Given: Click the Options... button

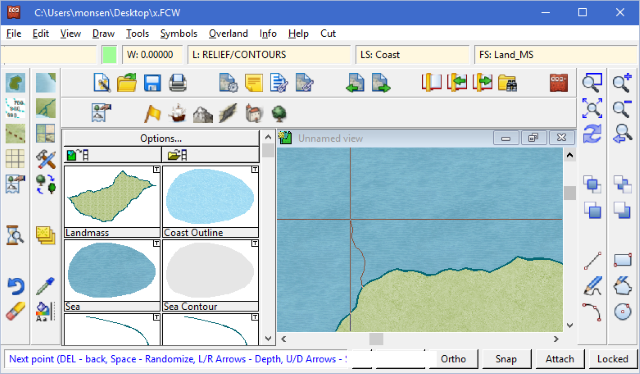Looking at the screenshot, I should point(161,138).
